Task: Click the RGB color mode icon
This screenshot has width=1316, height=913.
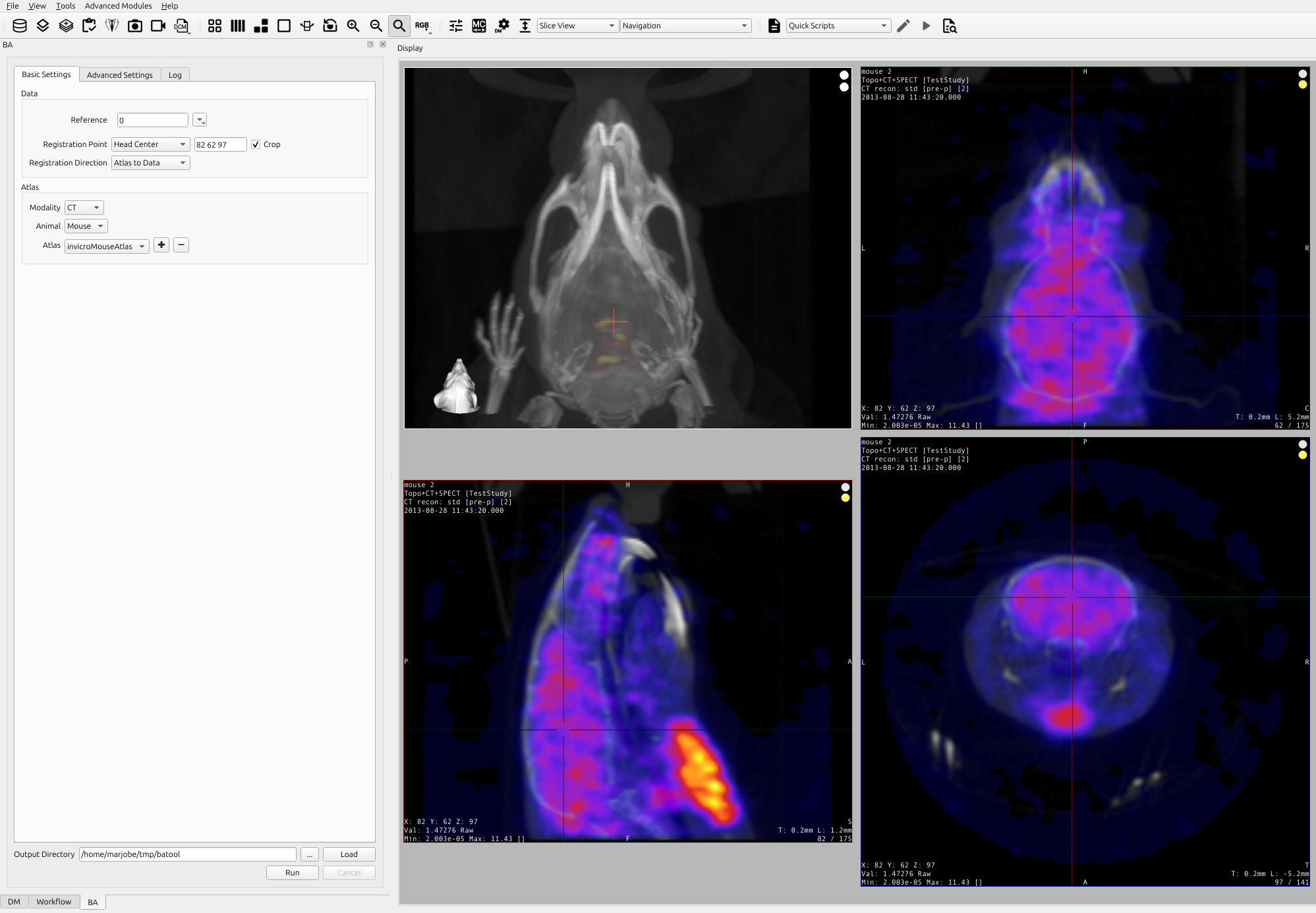Action: click(x=422, y=26)
